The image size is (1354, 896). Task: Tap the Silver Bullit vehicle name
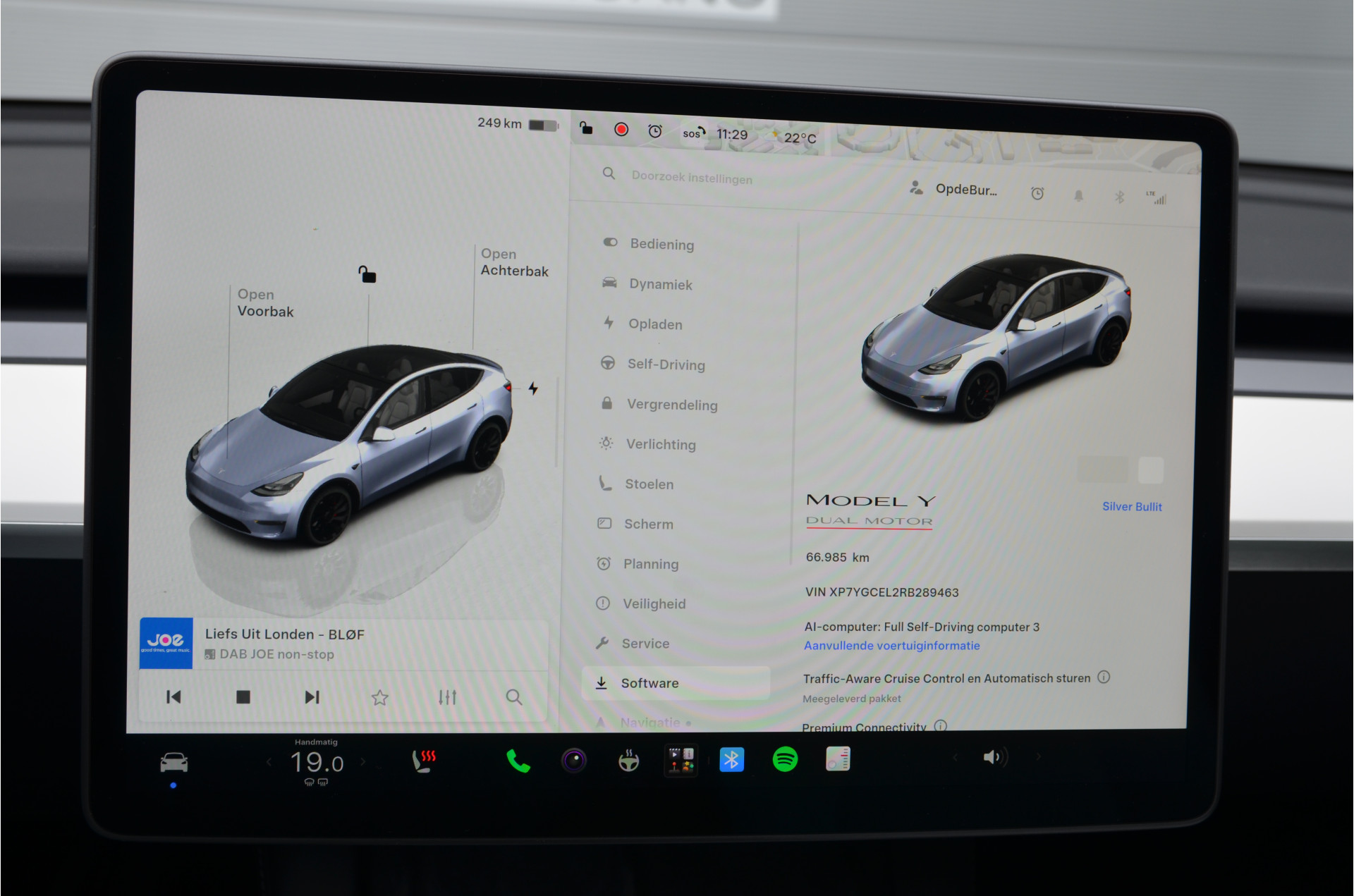click(1132, 507)
